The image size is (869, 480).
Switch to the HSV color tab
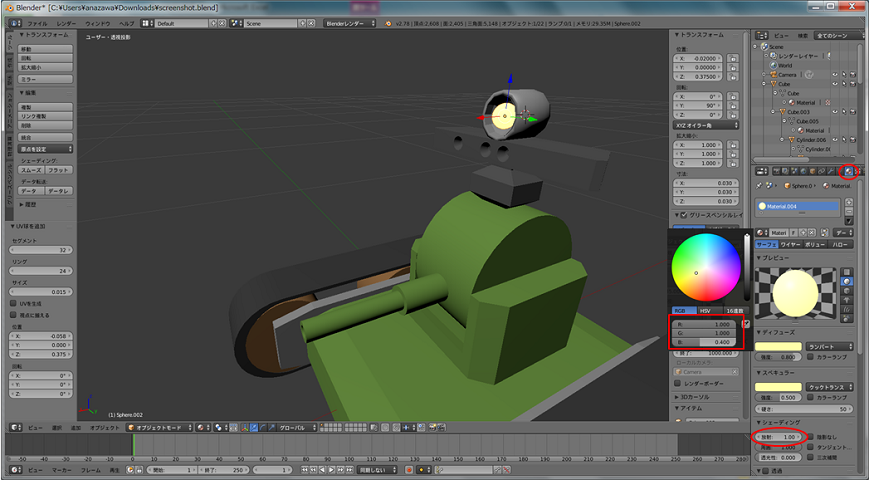[x=706, y=310]
